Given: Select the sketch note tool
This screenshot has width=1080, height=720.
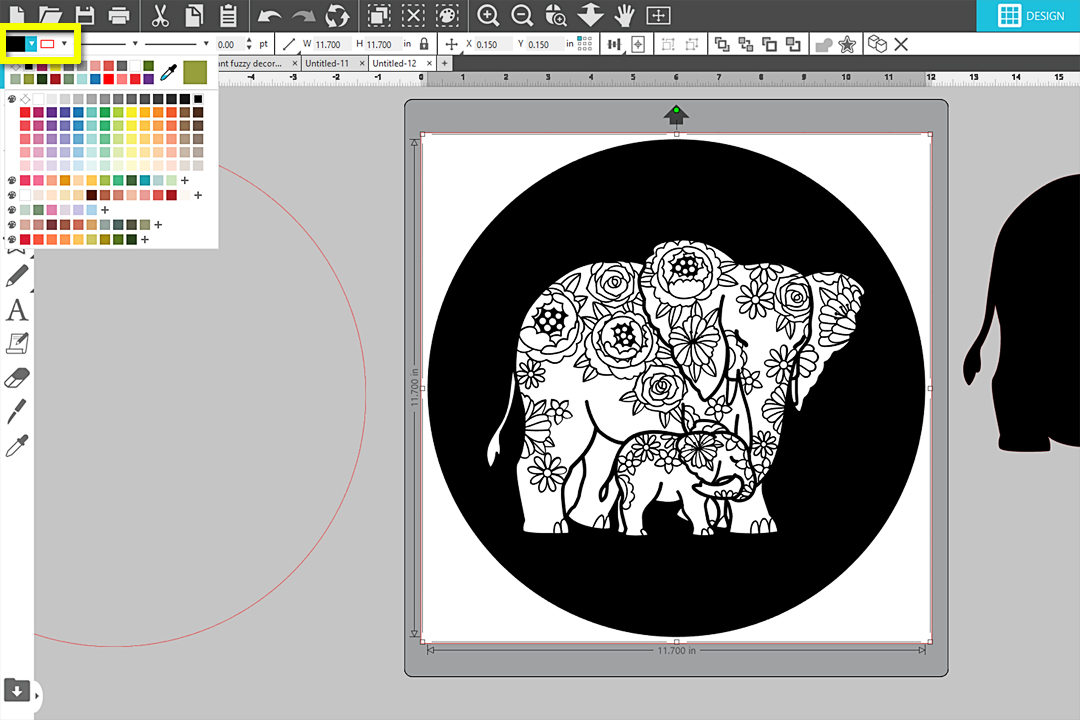Looking at the screenshot, I should pos(17,343).
